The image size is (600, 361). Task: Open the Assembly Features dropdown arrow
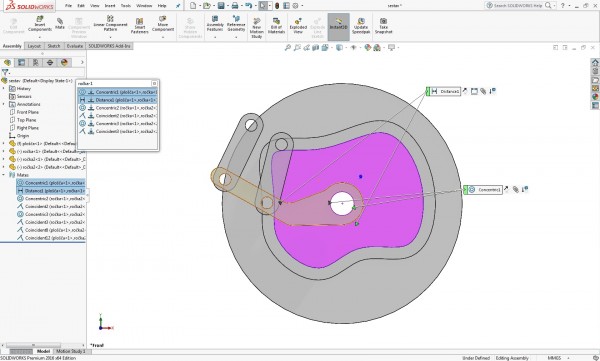[x=215, y=37]
